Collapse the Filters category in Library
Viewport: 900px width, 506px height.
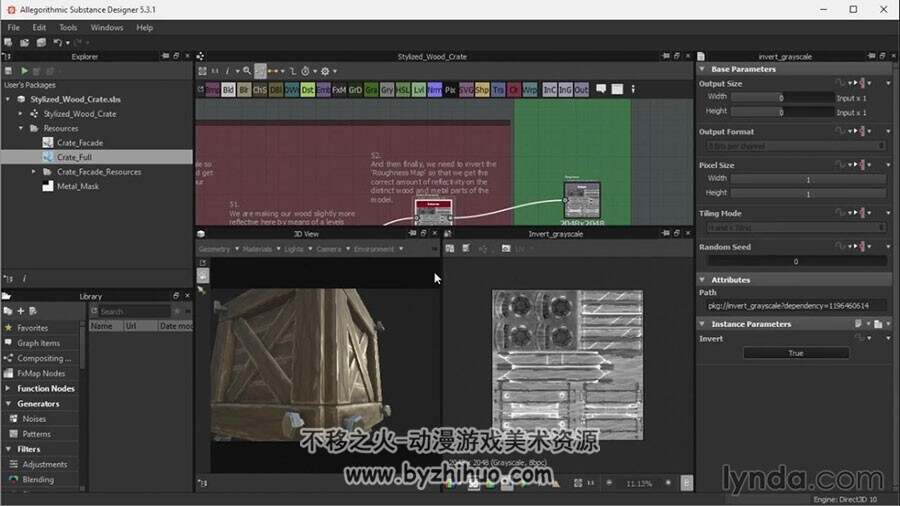click(8, 449)
